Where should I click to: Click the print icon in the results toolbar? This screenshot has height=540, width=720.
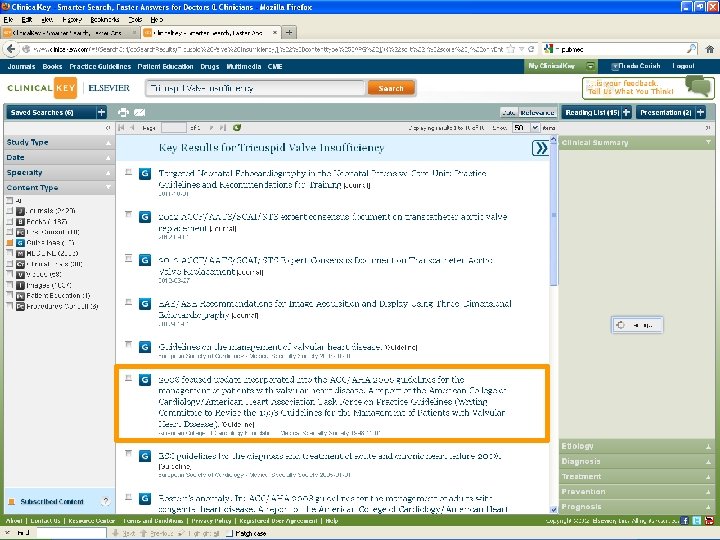coord(123,112)
